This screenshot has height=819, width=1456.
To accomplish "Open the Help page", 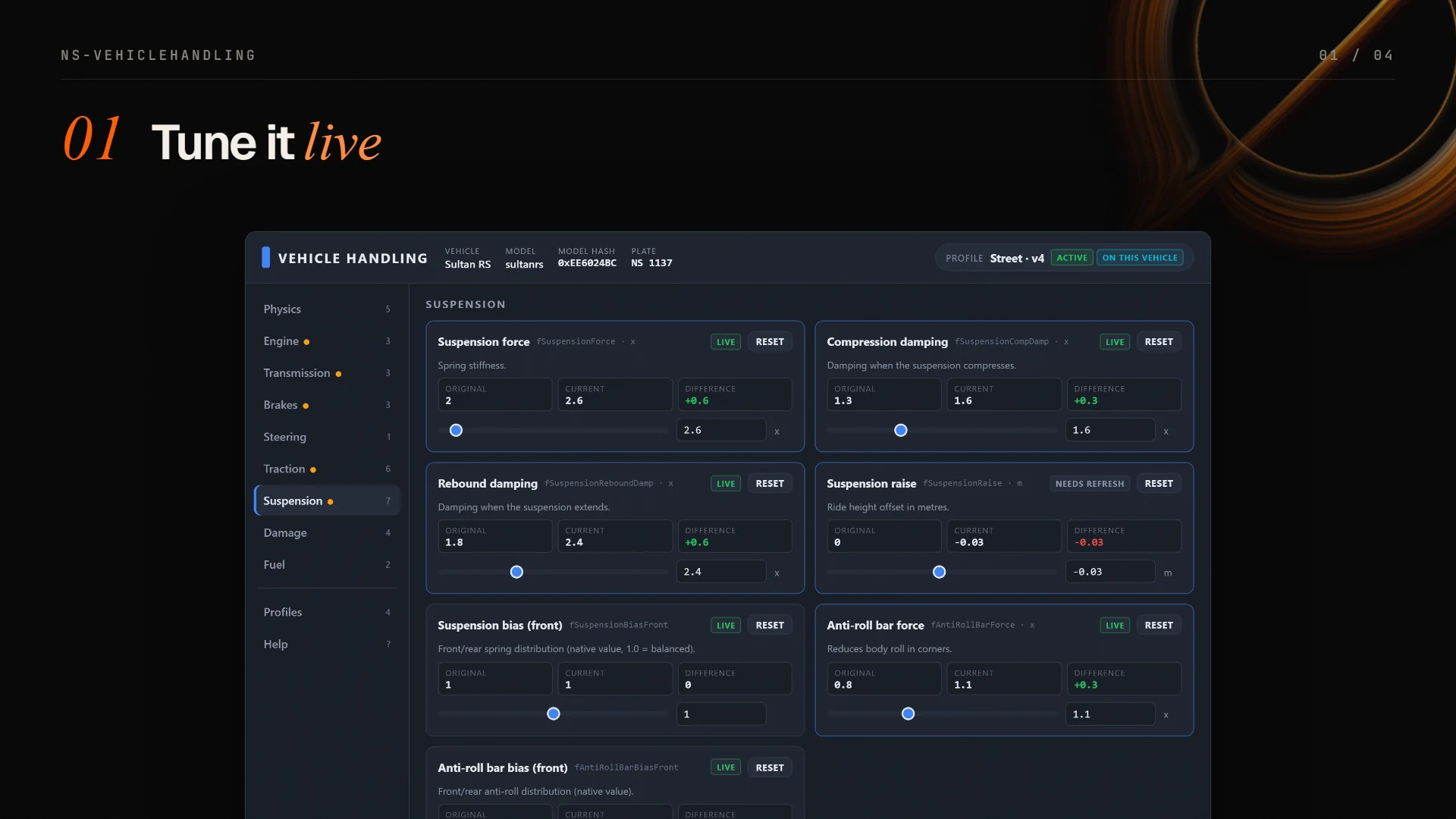I will pyautogui.click(x=327, y=644).
